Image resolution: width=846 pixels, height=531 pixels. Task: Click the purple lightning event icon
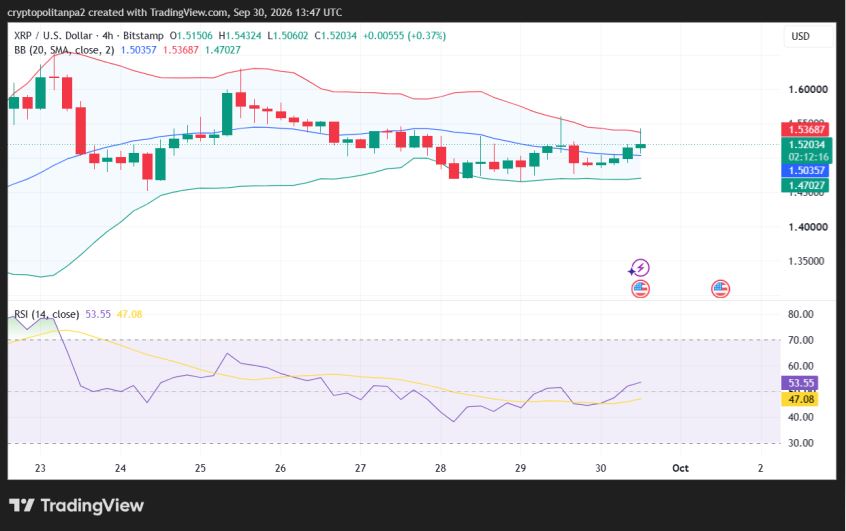coord(640,268)
